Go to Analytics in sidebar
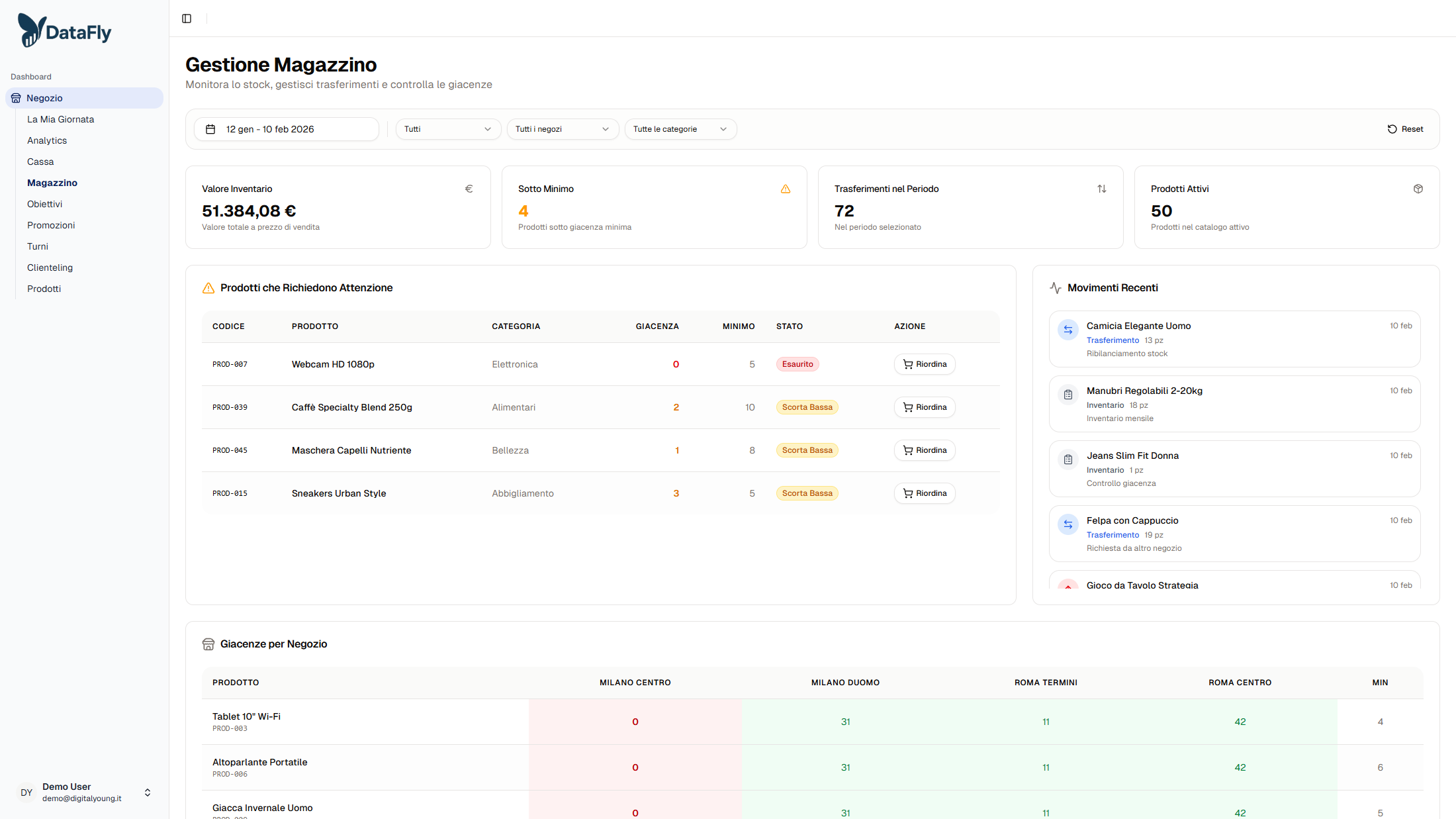This screenshot has height=819, width=1456. [x=47, y=140]
